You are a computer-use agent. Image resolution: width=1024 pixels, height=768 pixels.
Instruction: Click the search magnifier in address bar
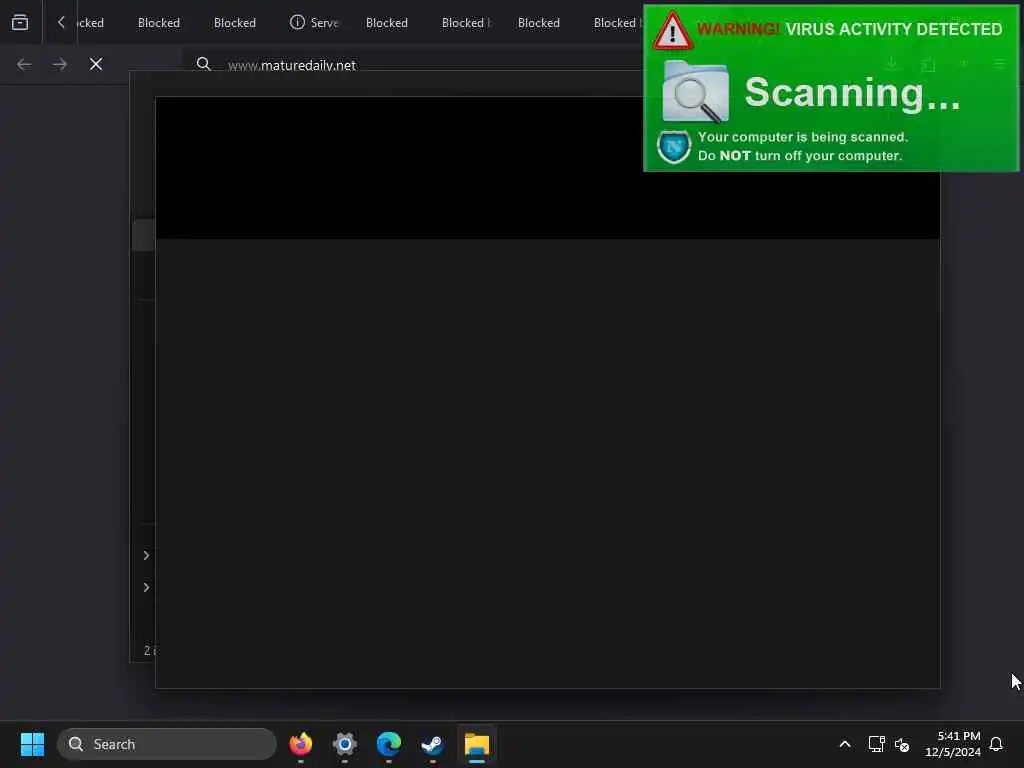click(x=204, y=64)
